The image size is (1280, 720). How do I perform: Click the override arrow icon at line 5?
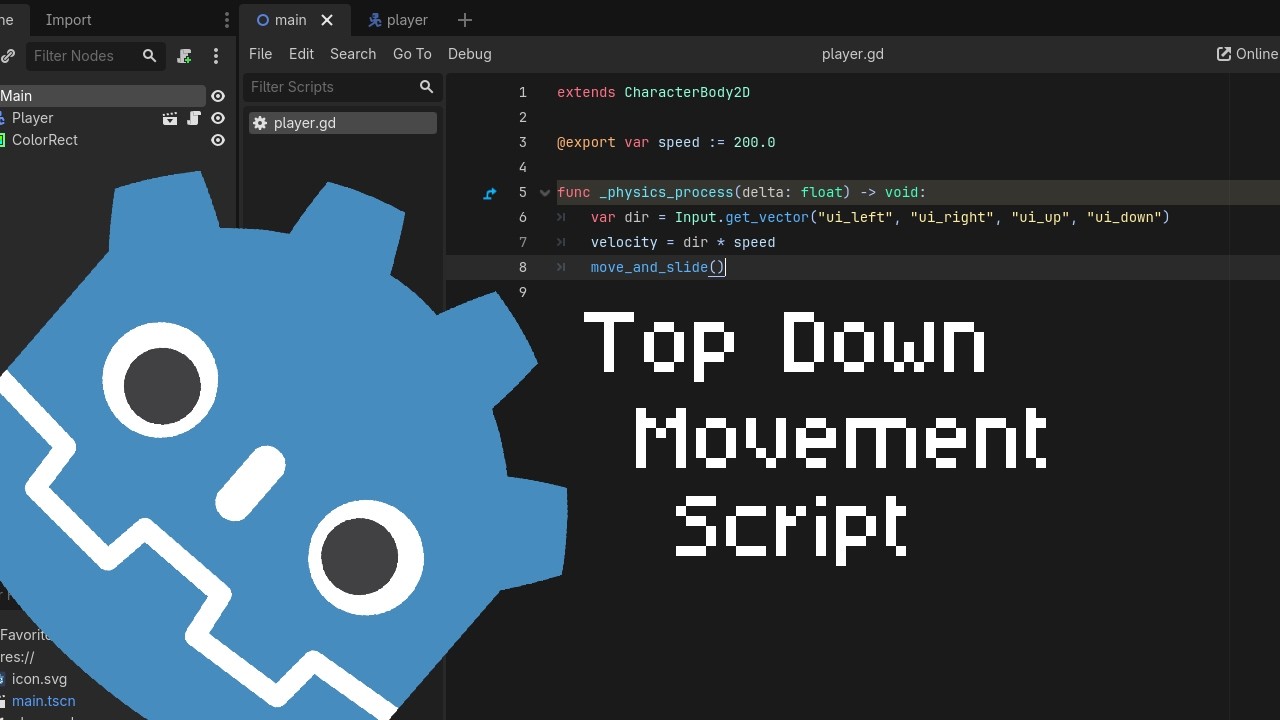pos(490,193)
